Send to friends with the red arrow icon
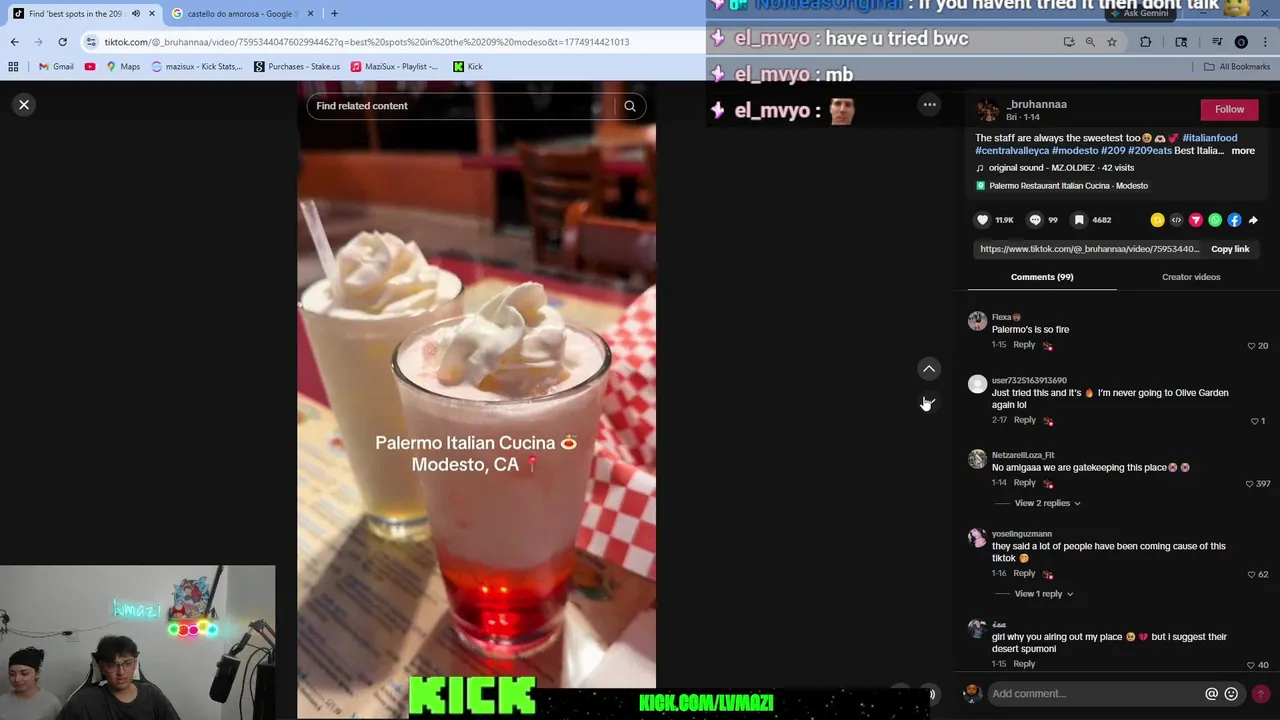Viewport: 1280px width, 720px height. coord(1195,220)
